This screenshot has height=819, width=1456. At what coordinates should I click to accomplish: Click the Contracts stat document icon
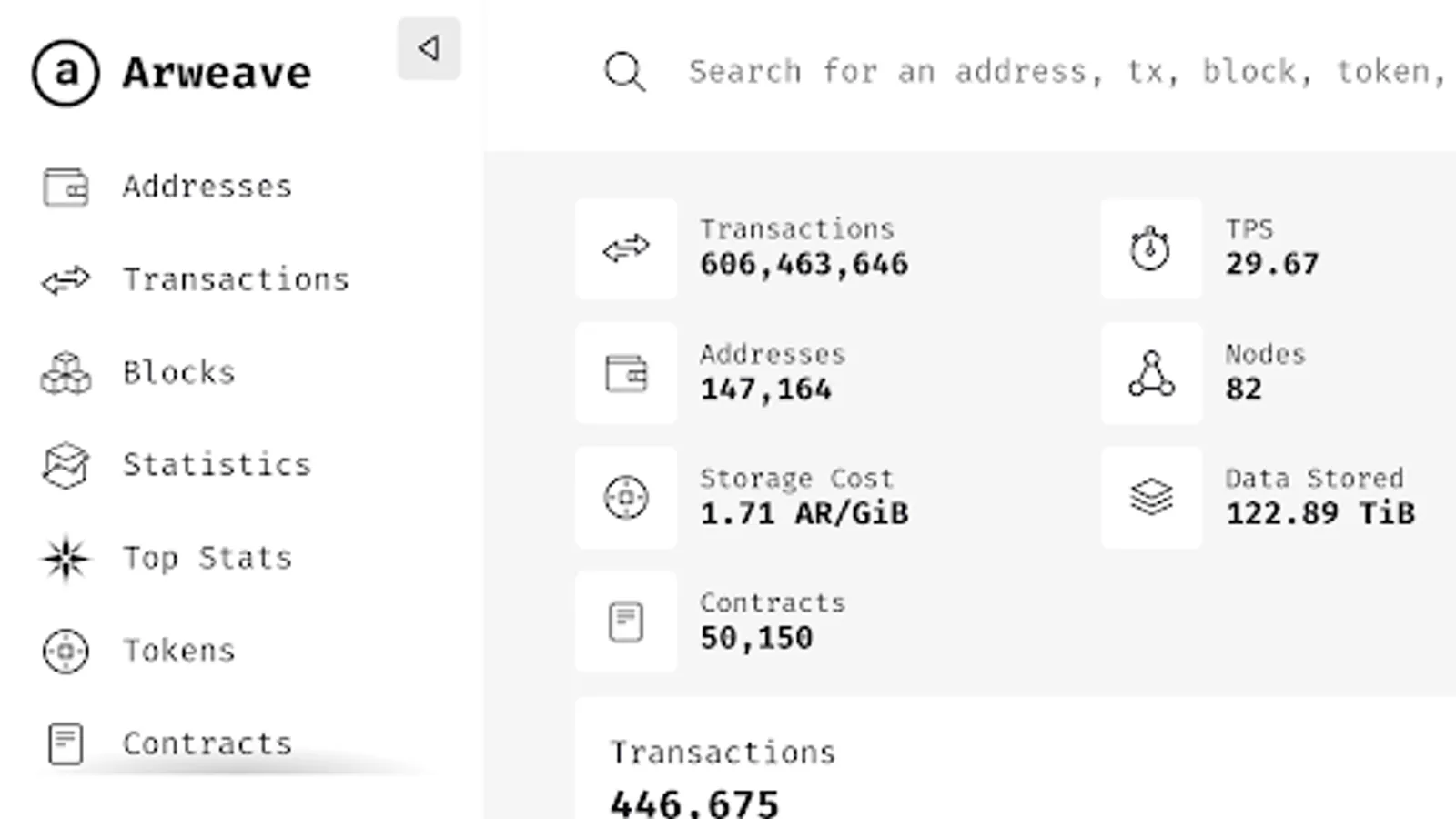[626, 622]
